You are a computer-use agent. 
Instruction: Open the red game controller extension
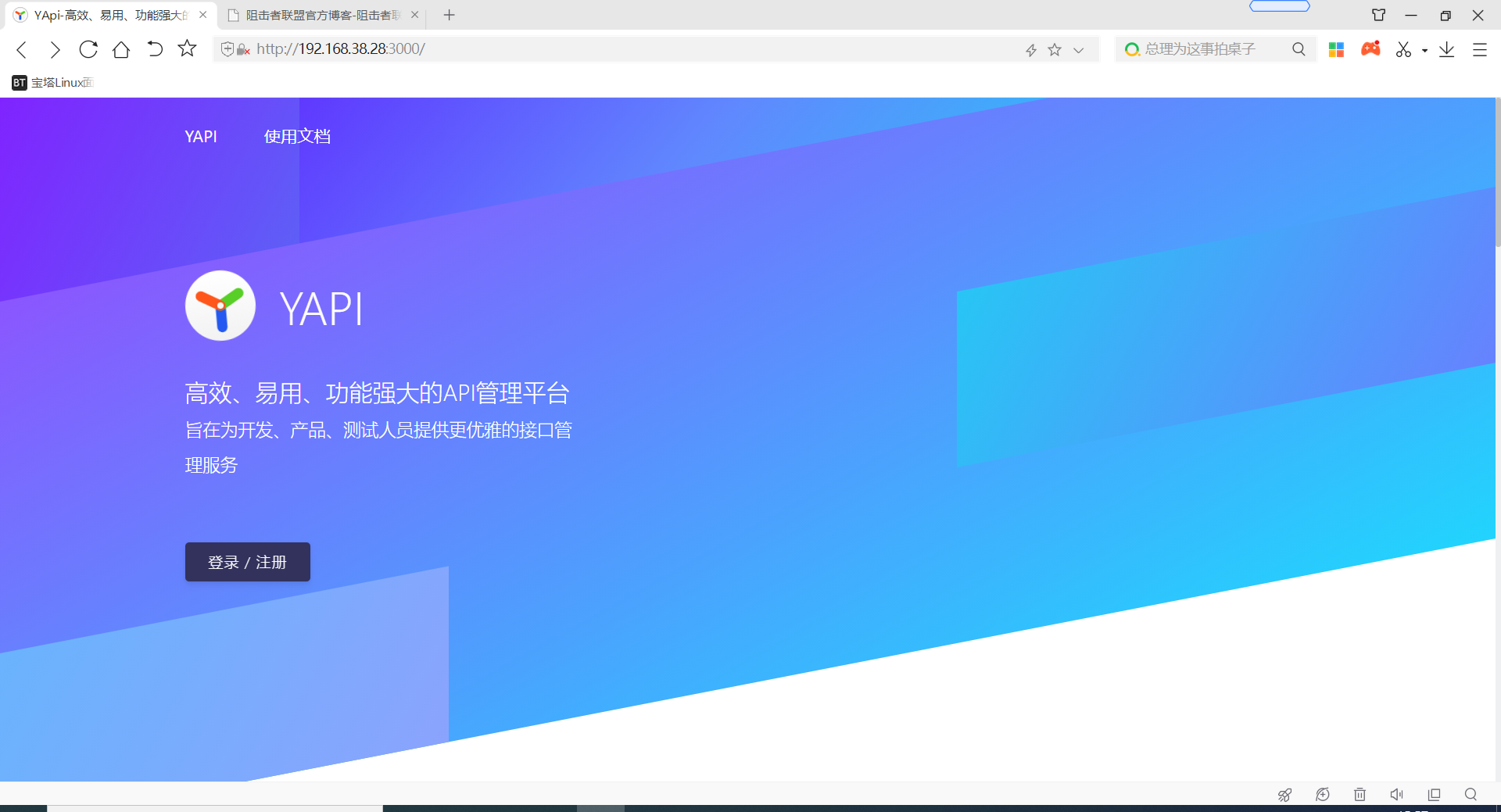coord(1370,49)
